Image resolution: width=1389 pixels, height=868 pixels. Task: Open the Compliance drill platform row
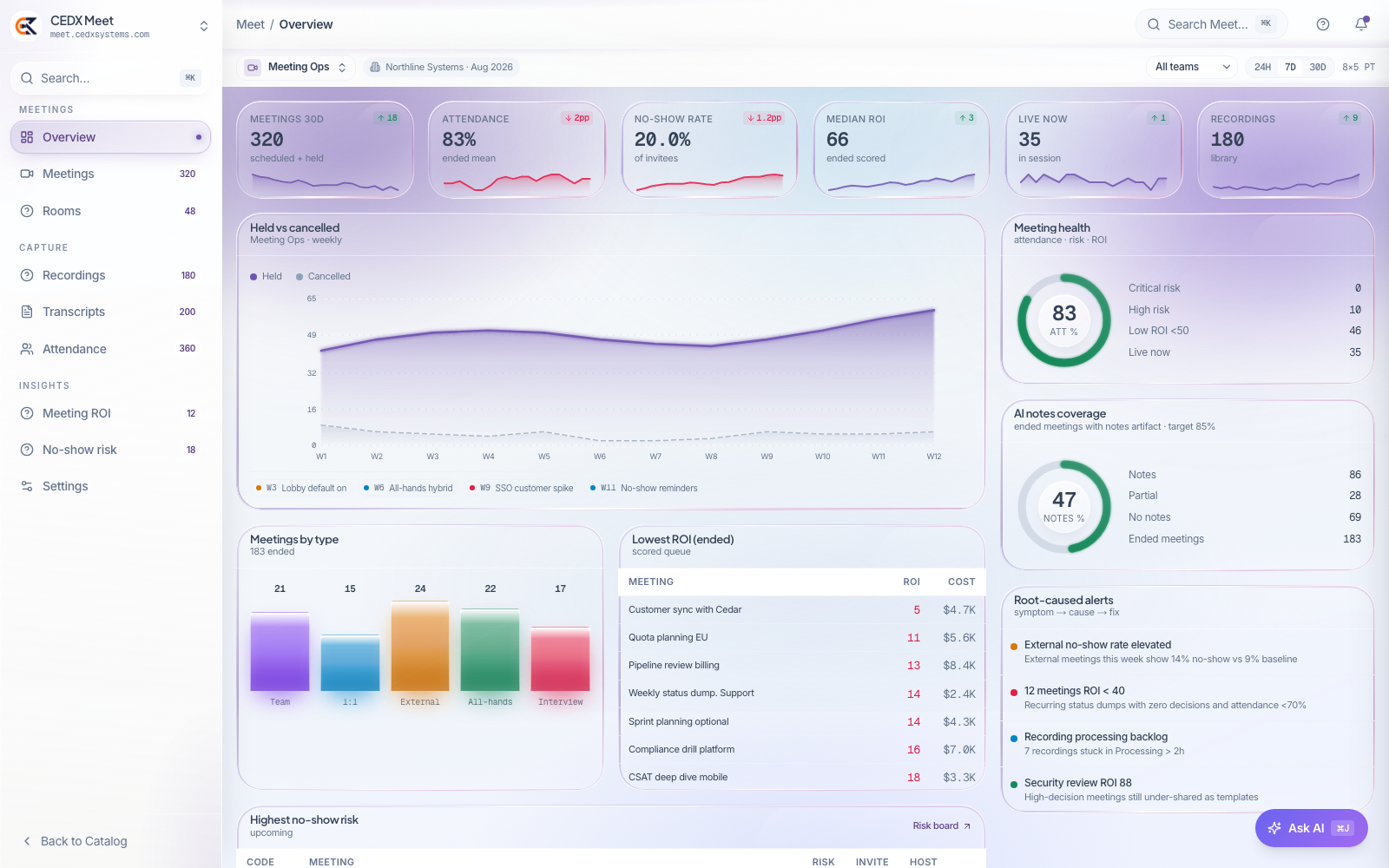pos(802,749)
